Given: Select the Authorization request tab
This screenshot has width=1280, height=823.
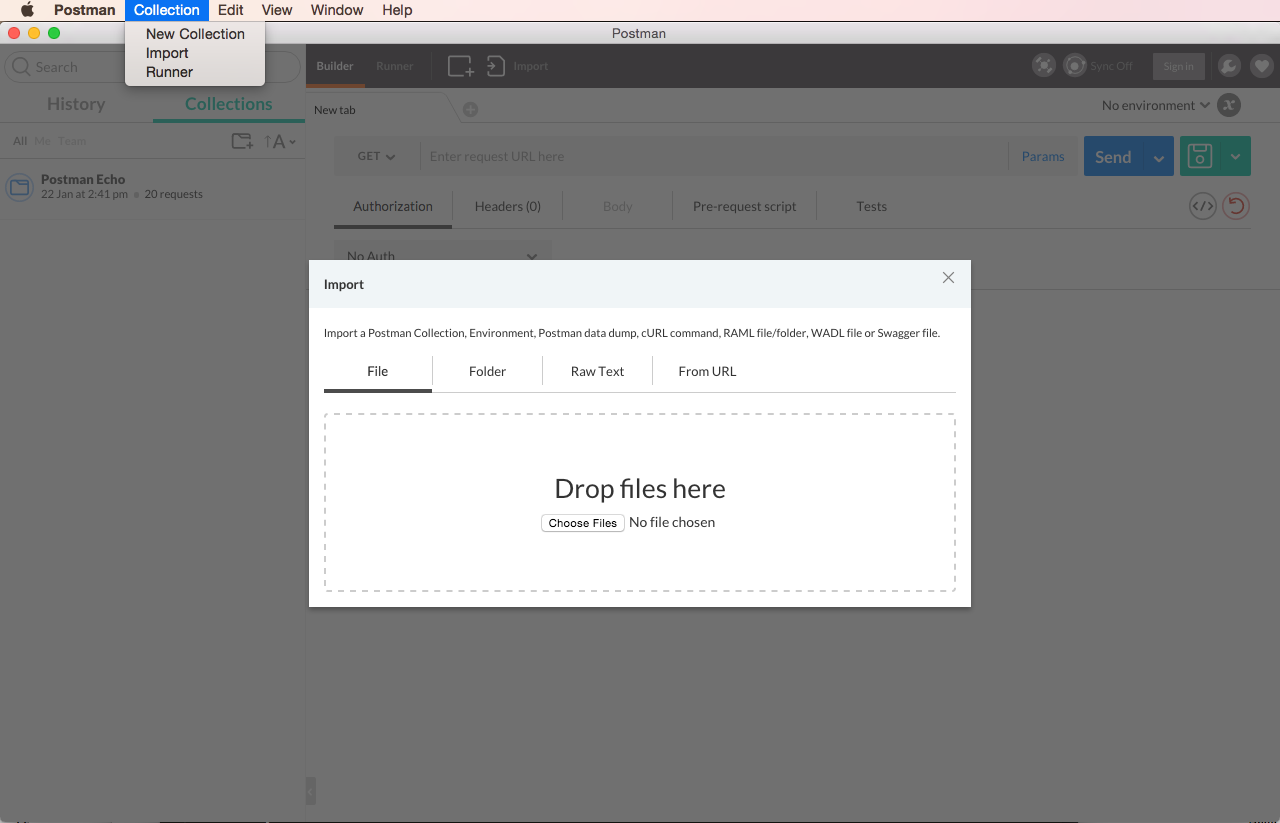Looking at the screenshot, I should point(393,206).
